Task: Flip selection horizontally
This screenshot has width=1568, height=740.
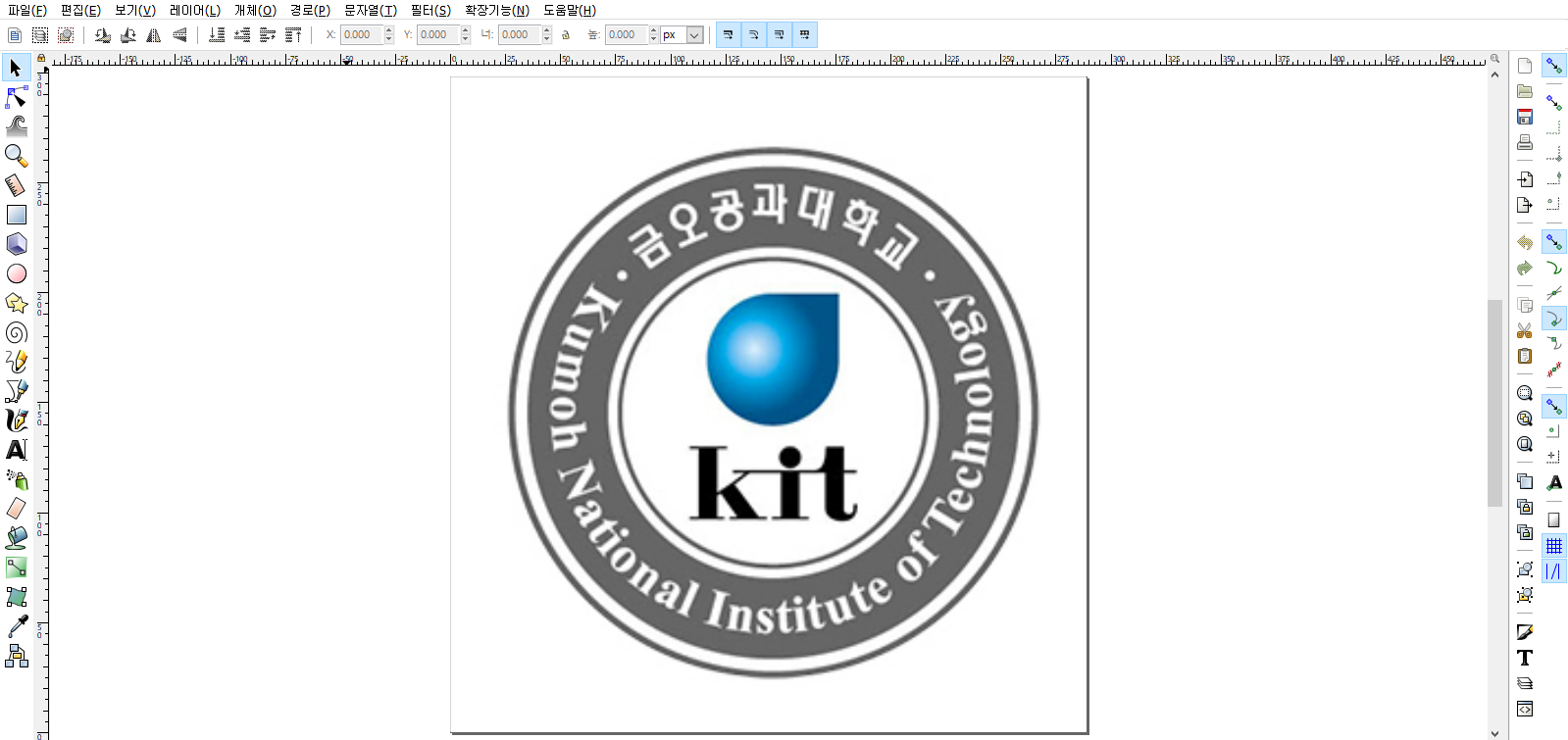Action: click(153, 35)
